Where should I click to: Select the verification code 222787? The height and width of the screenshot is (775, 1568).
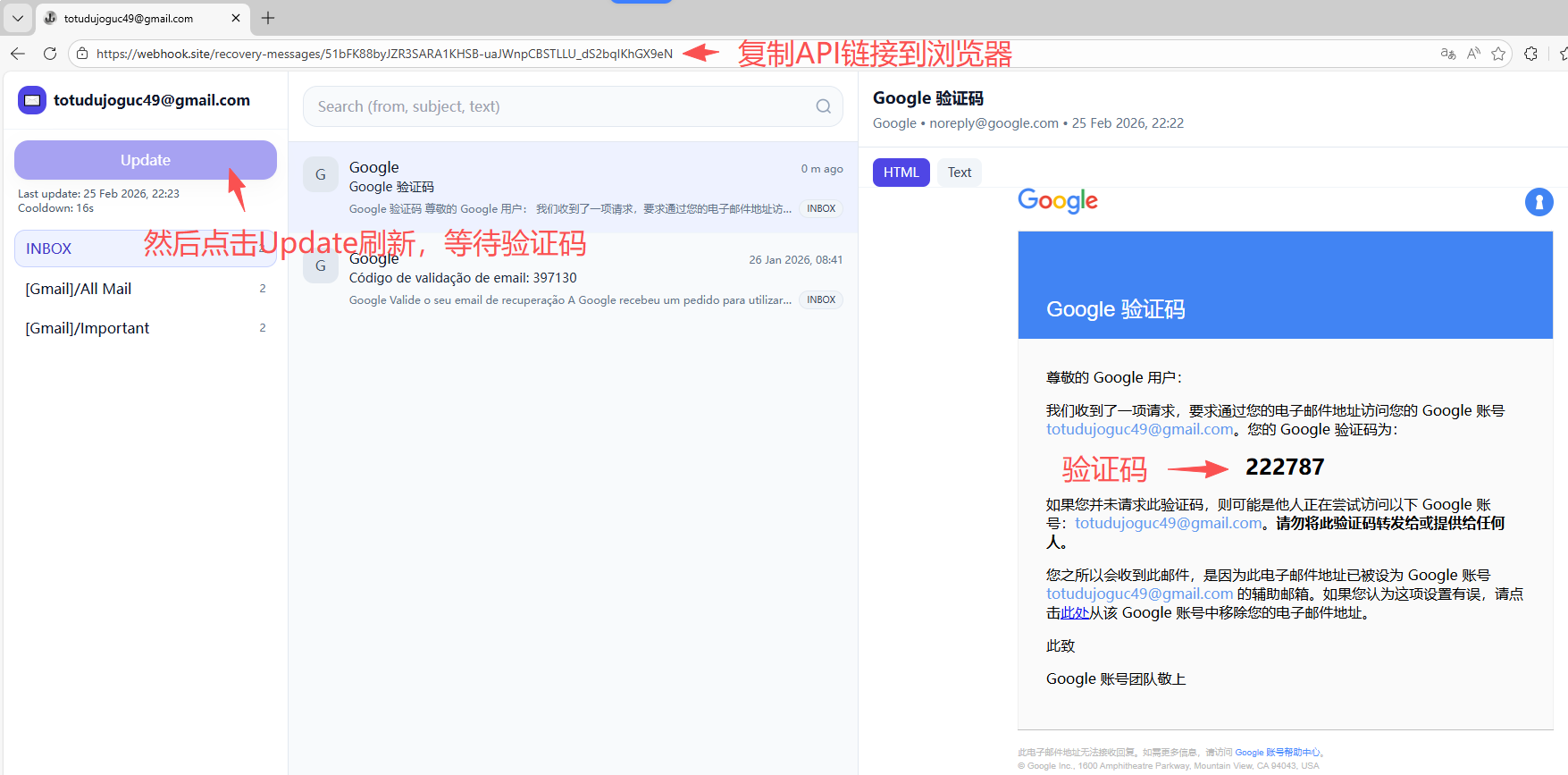(1285, 467)
